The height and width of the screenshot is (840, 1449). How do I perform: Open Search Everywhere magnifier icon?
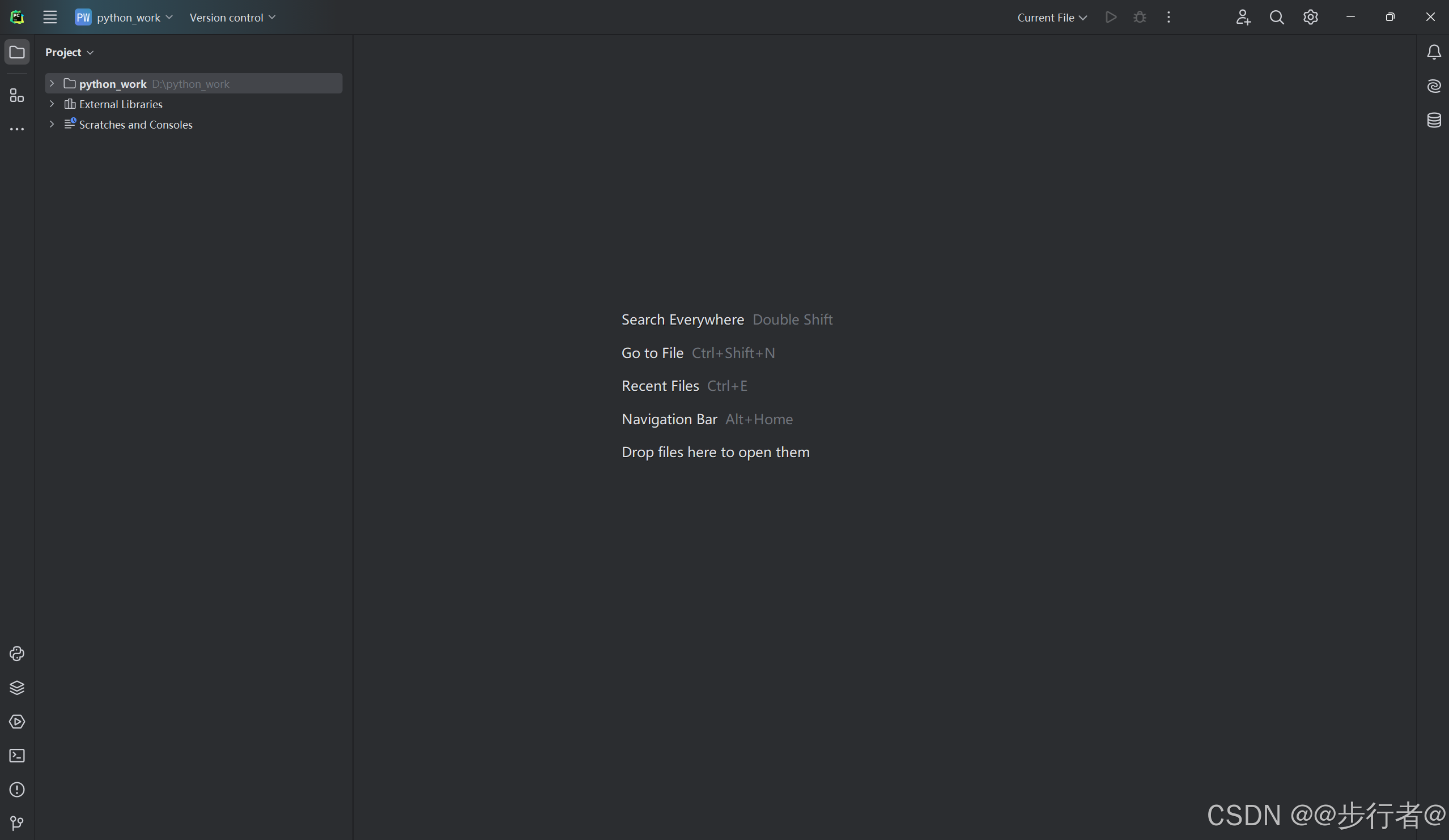point(1277,17)
